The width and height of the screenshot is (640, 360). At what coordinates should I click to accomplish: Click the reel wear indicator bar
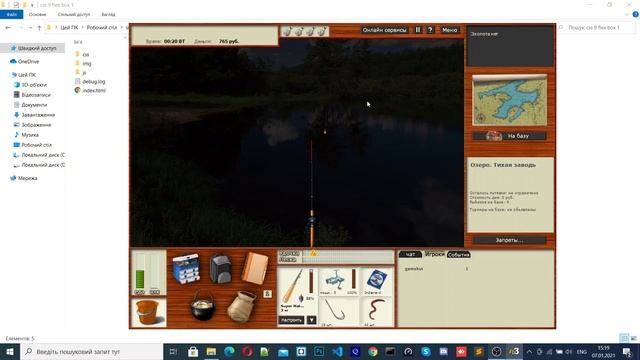353,279
